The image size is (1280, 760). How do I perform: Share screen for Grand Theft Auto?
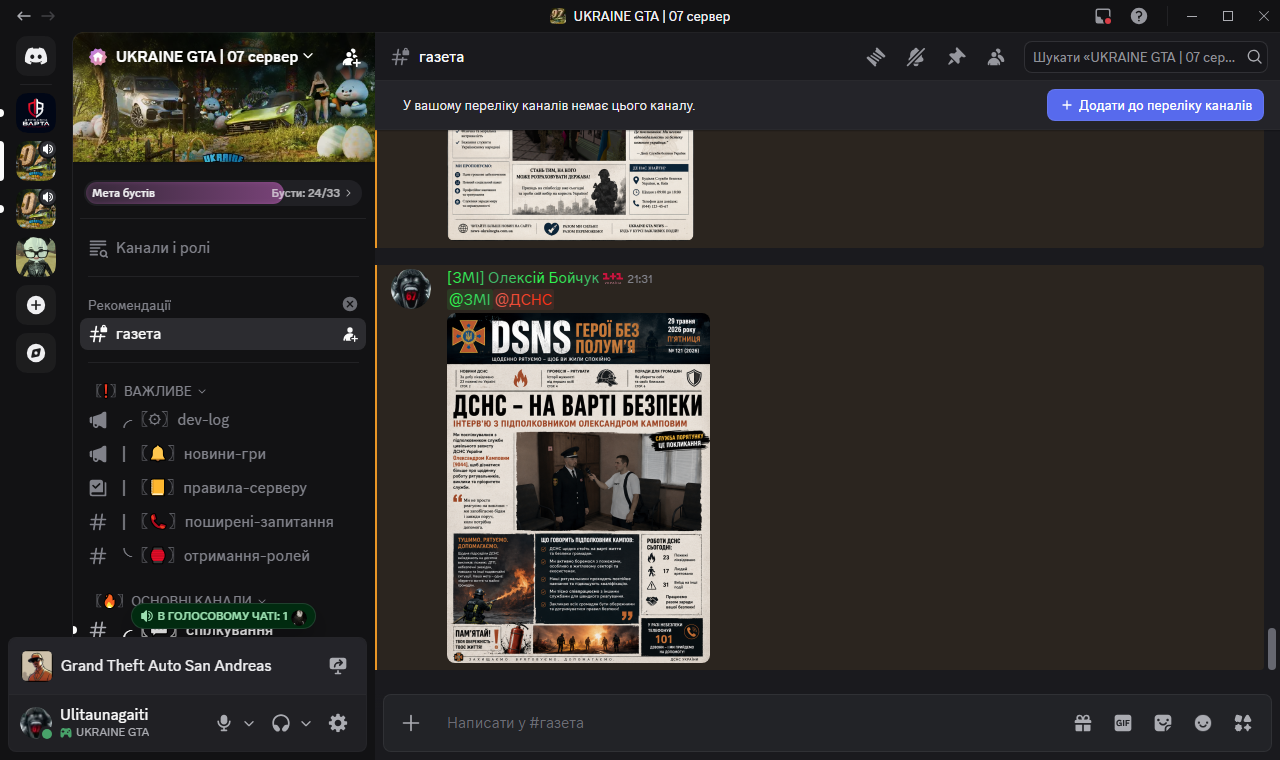click(337, 666)
